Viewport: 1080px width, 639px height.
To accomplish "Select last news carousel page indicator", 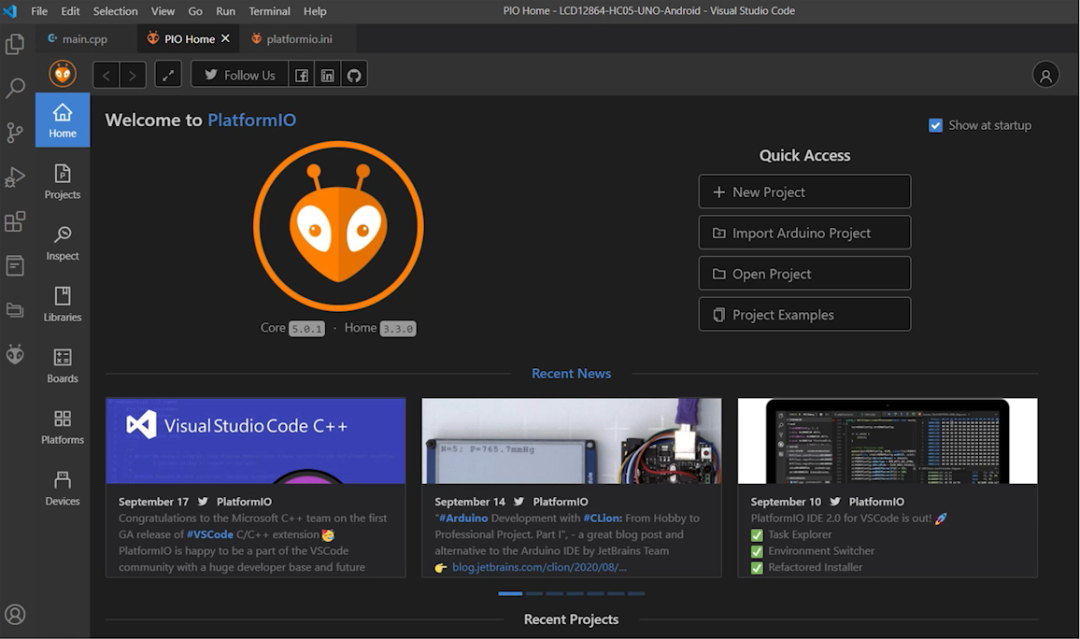I will (636, 594).
